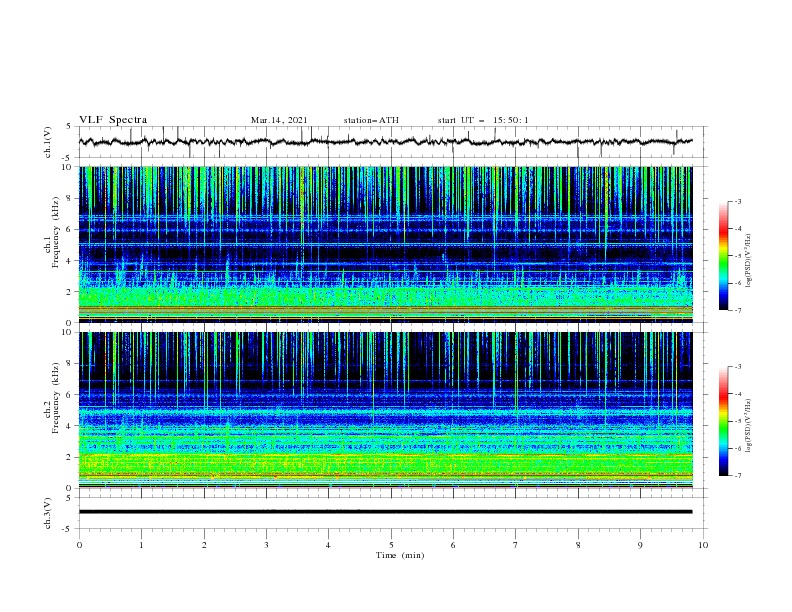Click the "ch.1(V)" waveform axis label

(48, 142)
